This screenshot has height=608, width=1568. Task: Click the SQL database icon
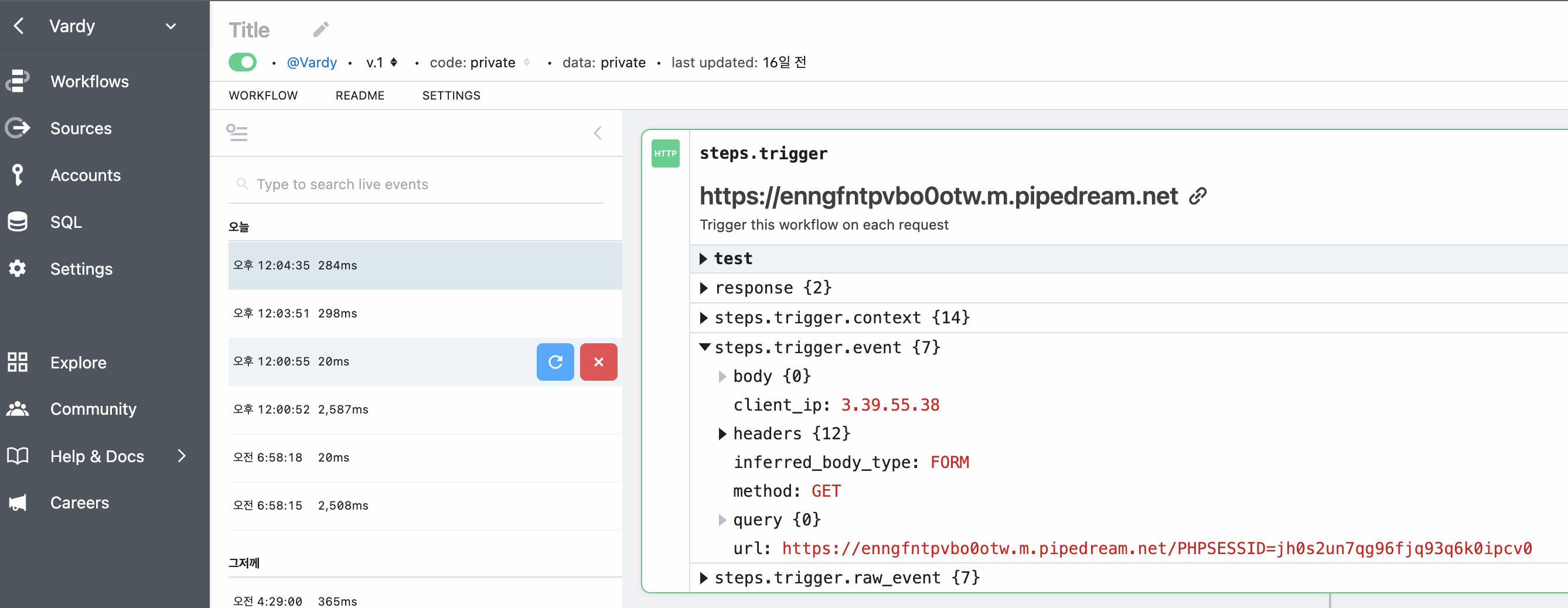tap(18, 221)
